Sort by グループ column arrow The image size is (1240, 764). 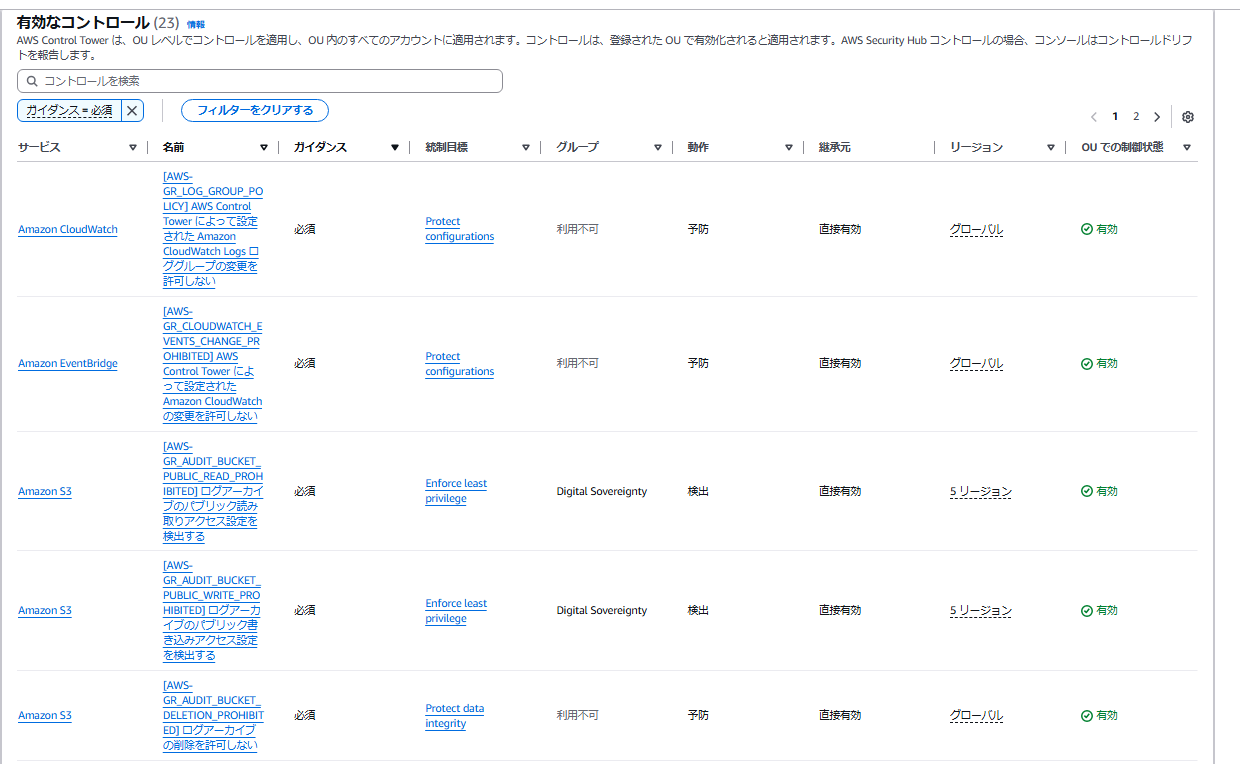pos(658,147)
